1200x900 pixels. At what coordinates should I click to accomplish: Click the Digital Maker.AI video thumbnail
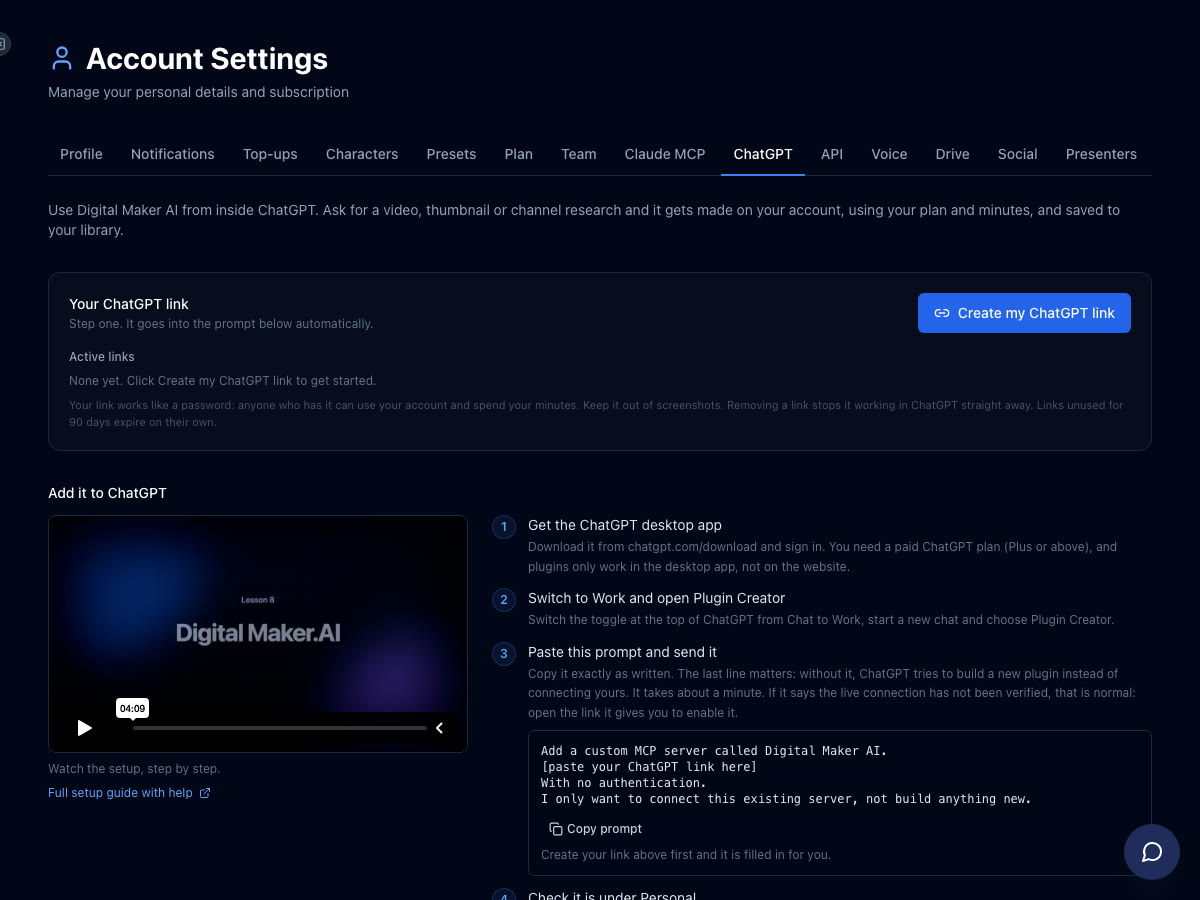pos(258,634)
